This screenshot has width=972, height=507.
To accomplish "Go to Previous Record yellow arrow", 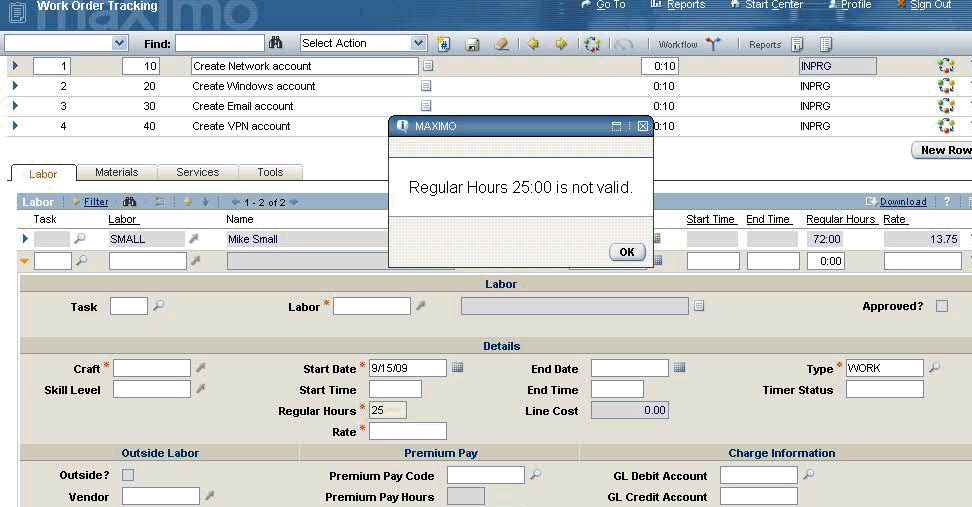I will 533,44.
